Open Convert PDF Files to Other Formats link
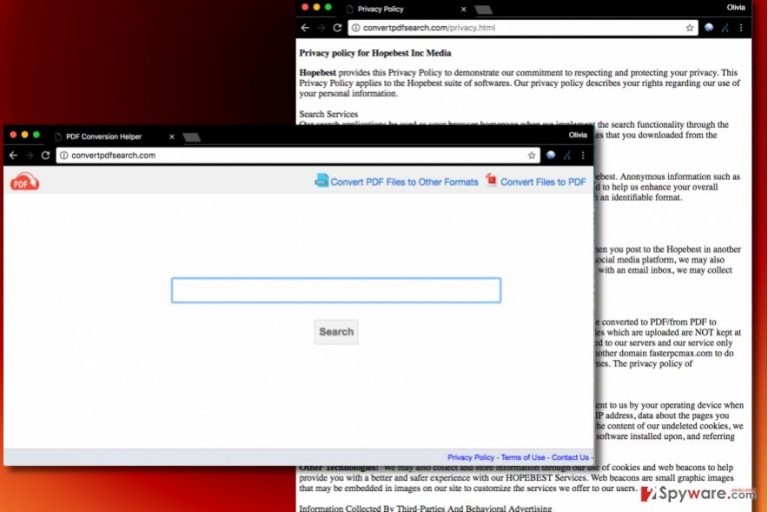 tap(404, 182)
